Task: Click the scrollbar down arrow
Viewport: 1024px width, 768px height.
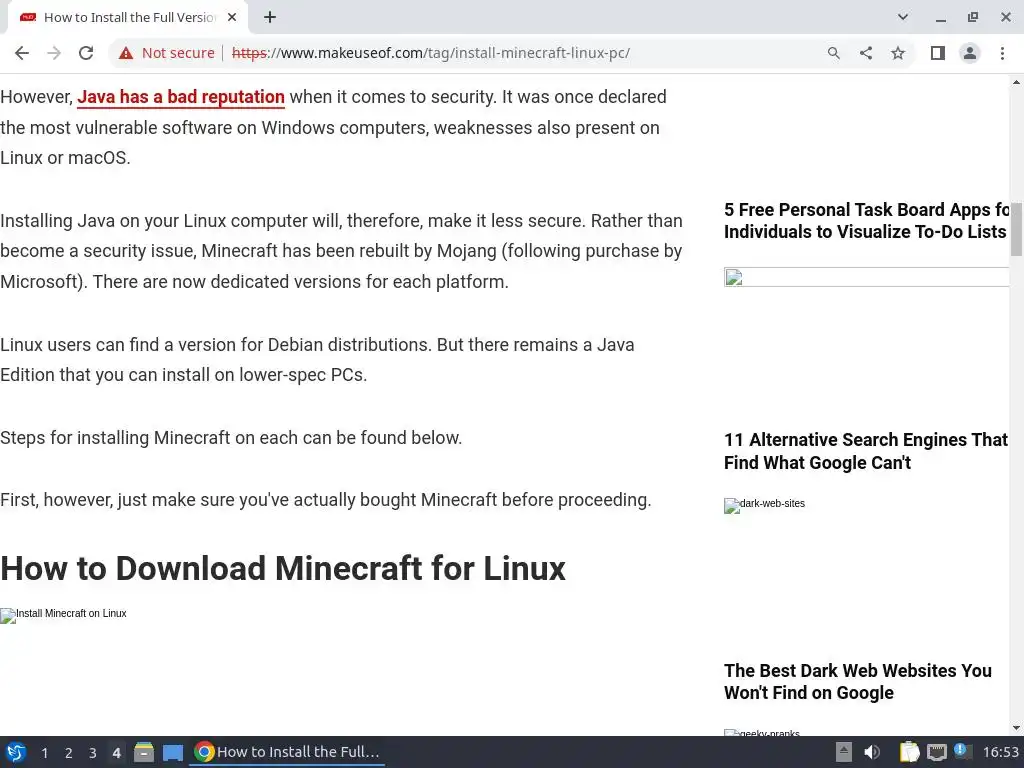Action: [1016, 728]
